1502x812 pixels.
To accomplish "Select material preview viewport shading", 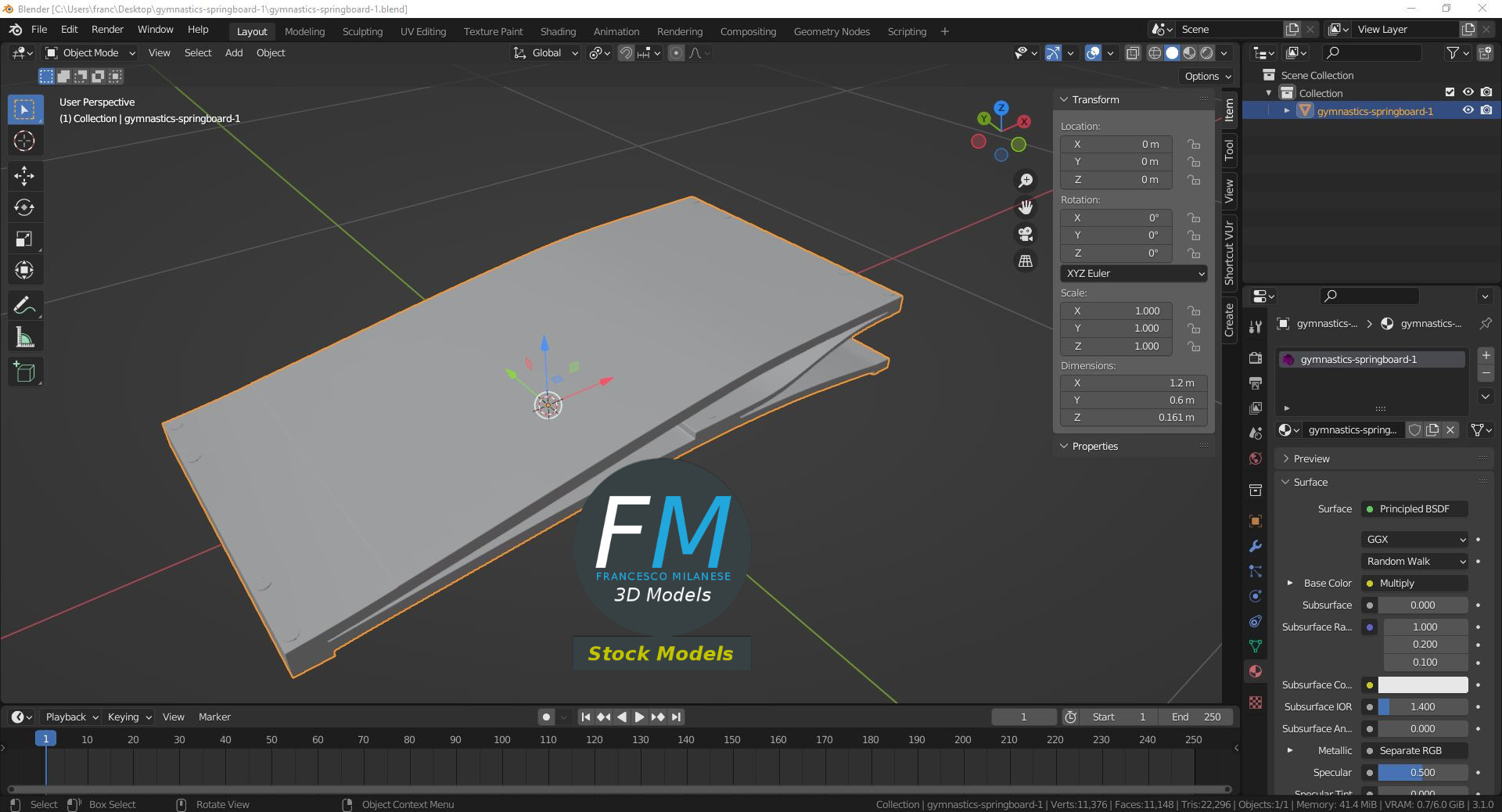I will [1190, 53].
